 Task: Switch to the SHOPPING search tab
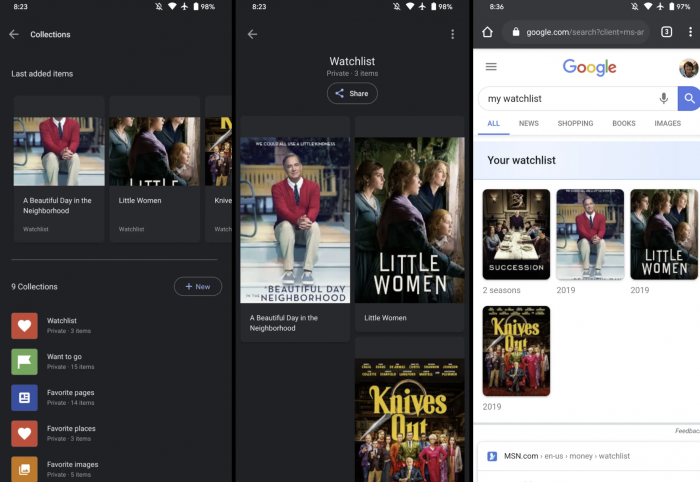(575, 124)
